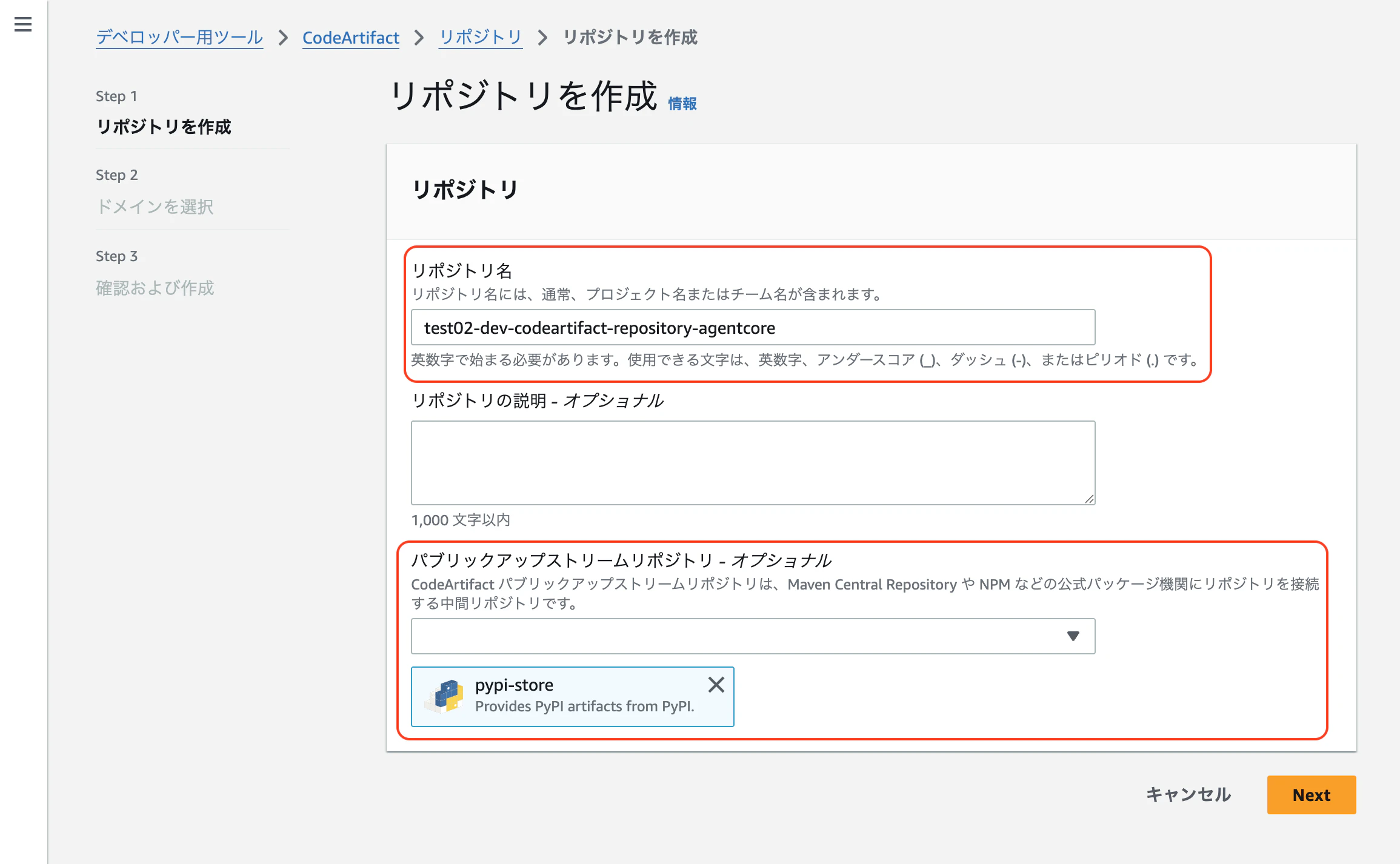The width and height of the screenshot is (1400, 864).
Task: Click the パブリックアップストリームリポジトリ label
Action: point(621,560)
